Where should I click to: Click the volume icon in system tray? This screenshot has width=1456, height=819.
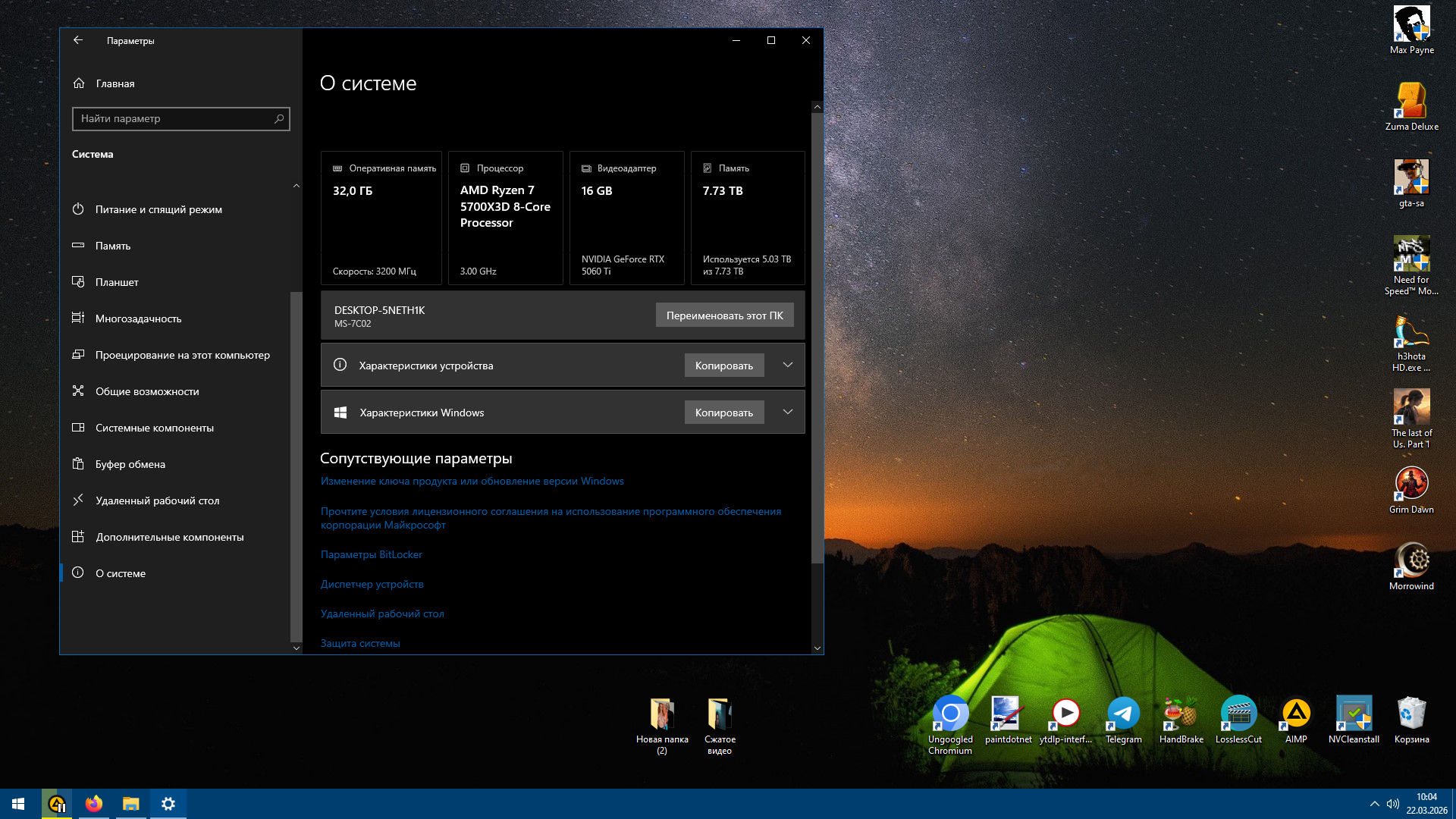click(x=1393, y=804)
